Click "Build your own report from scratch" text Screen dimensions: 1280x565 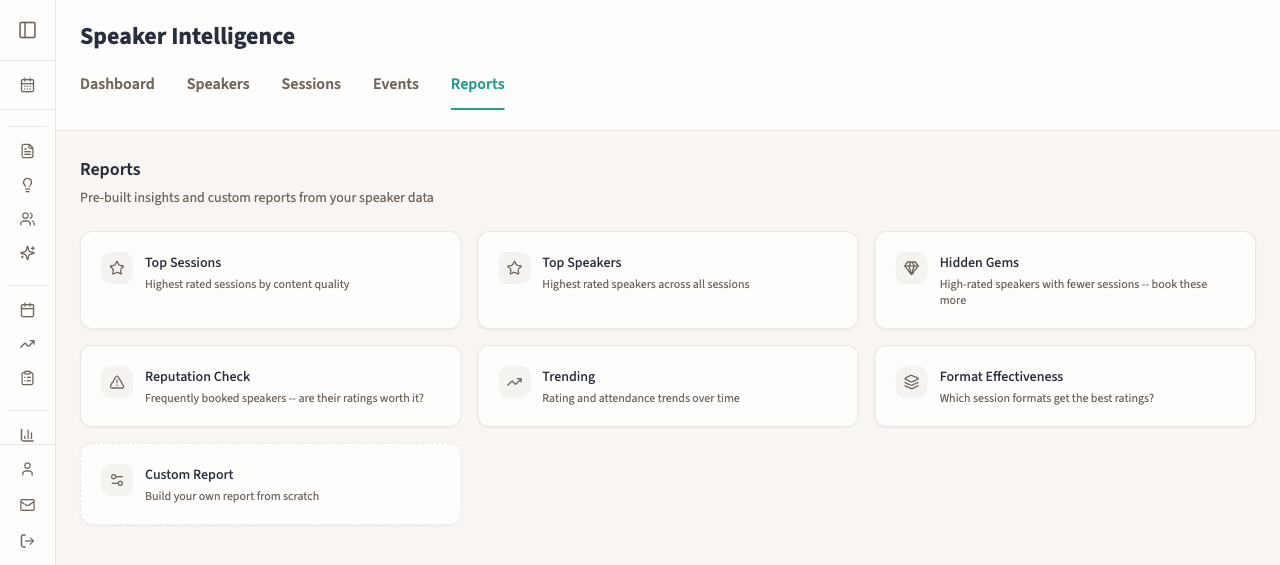point(232,496)
